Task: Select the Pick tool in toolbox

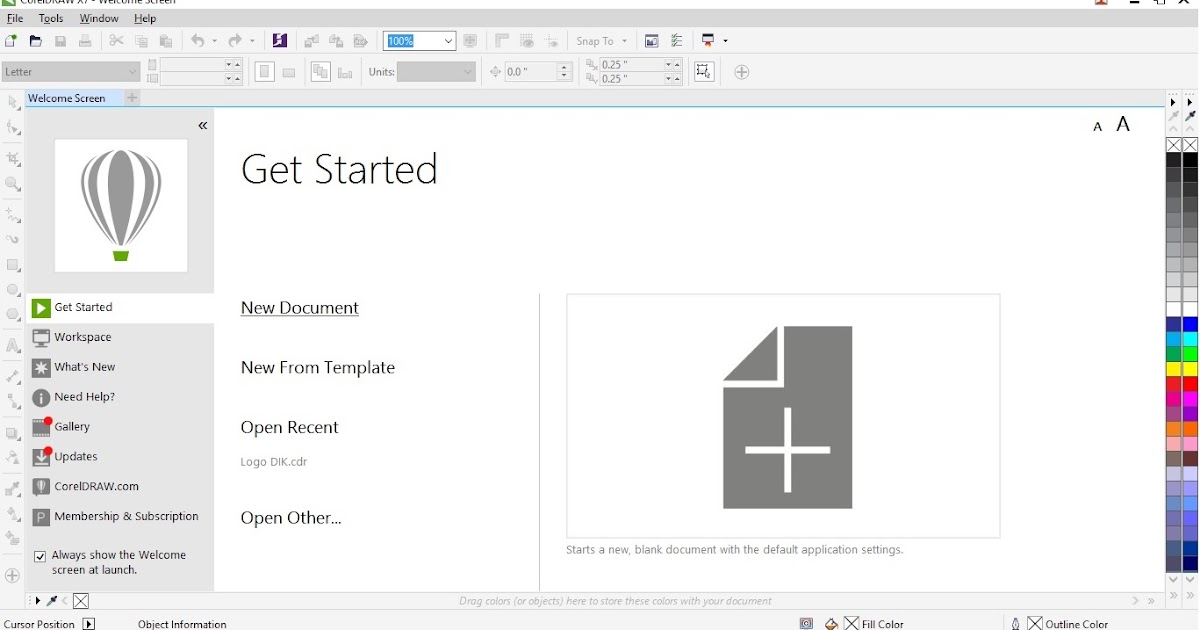Action: tap(13, 103)
